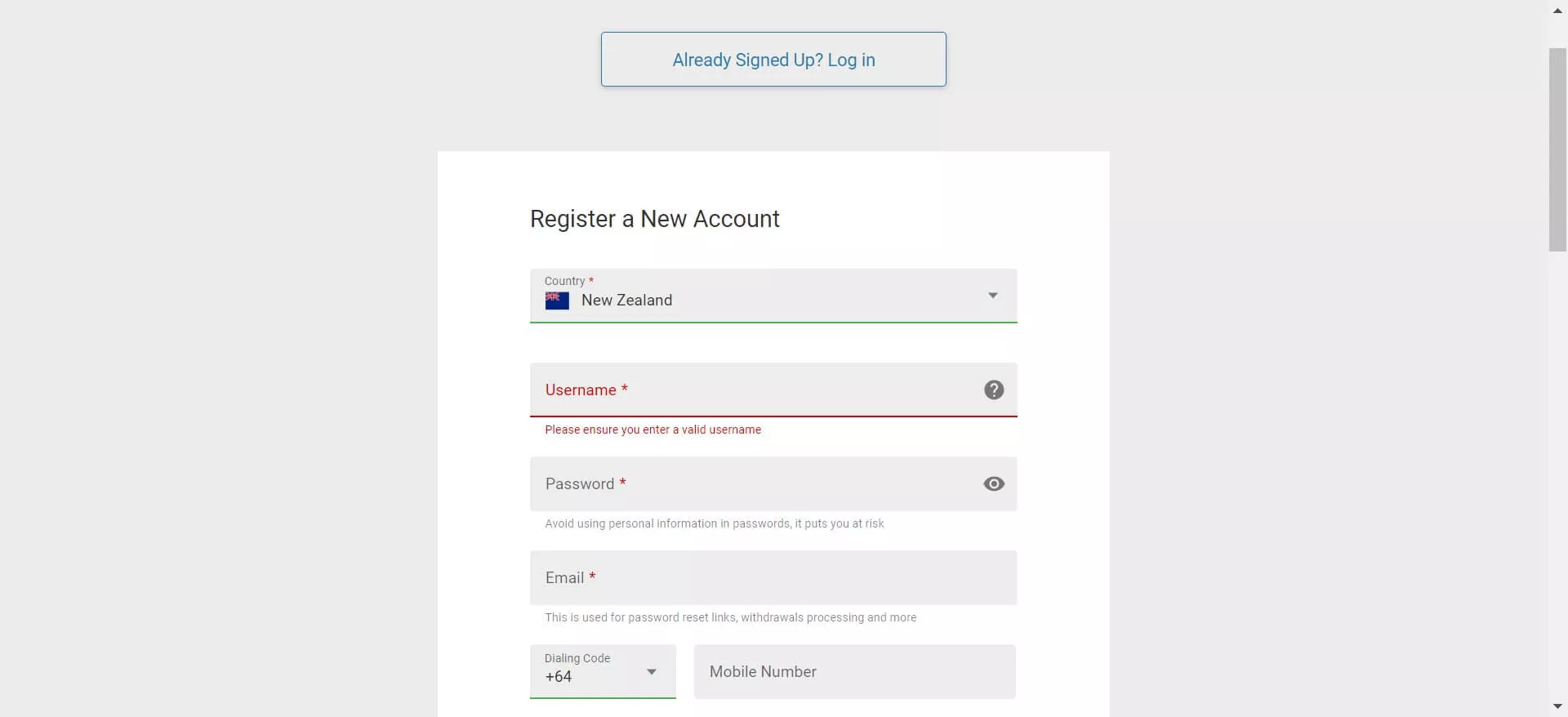Click the "Already Signed Up? Log in" button
The image size is (1568, 717).
[773, 60]
